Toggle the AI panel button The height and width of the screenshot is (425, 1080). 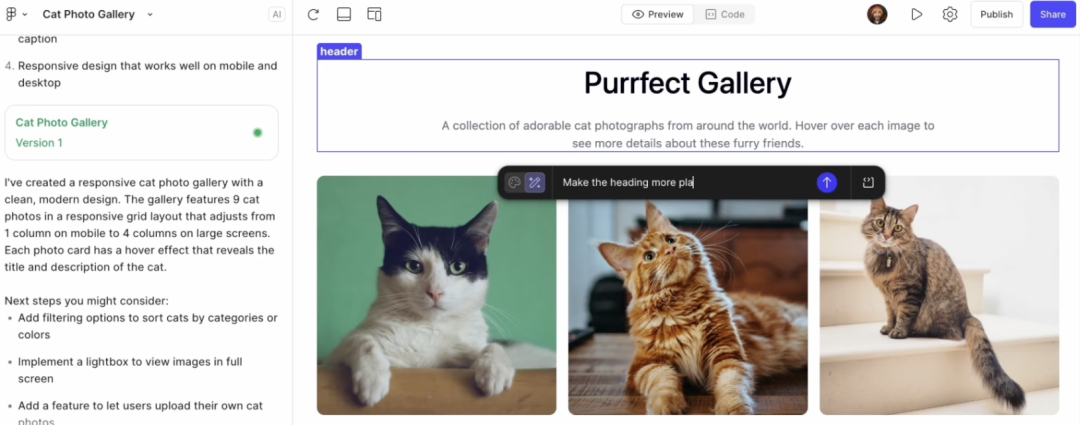tap(277, 15)
